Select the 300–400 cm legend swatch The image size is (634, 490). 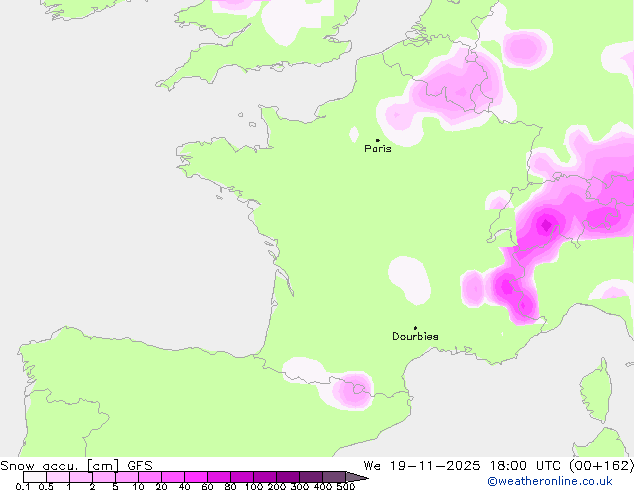[x=311, y=477]
